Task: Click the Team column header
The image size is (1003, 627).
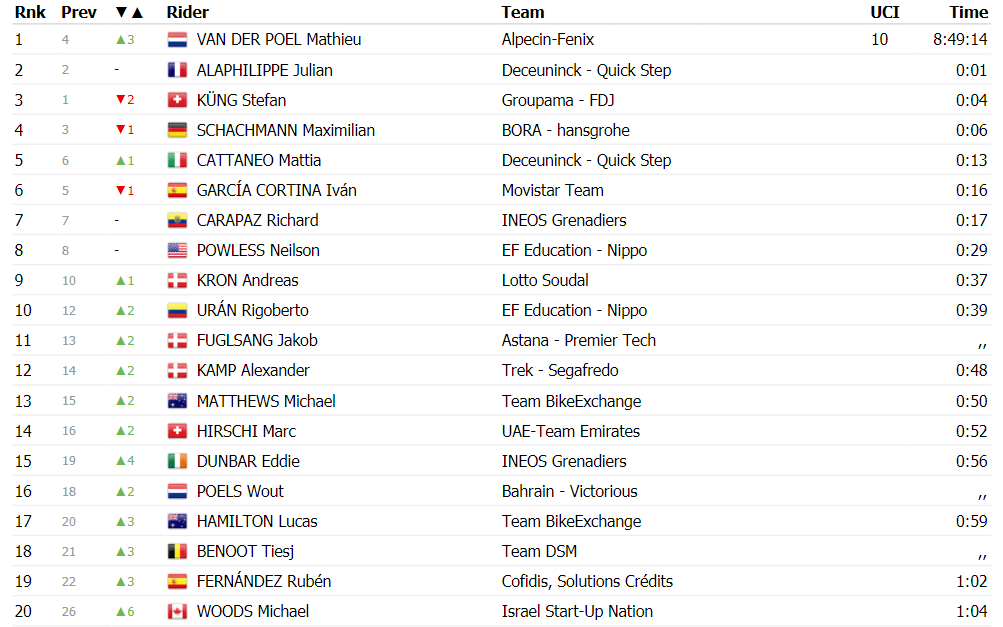Action: [523, 12]
